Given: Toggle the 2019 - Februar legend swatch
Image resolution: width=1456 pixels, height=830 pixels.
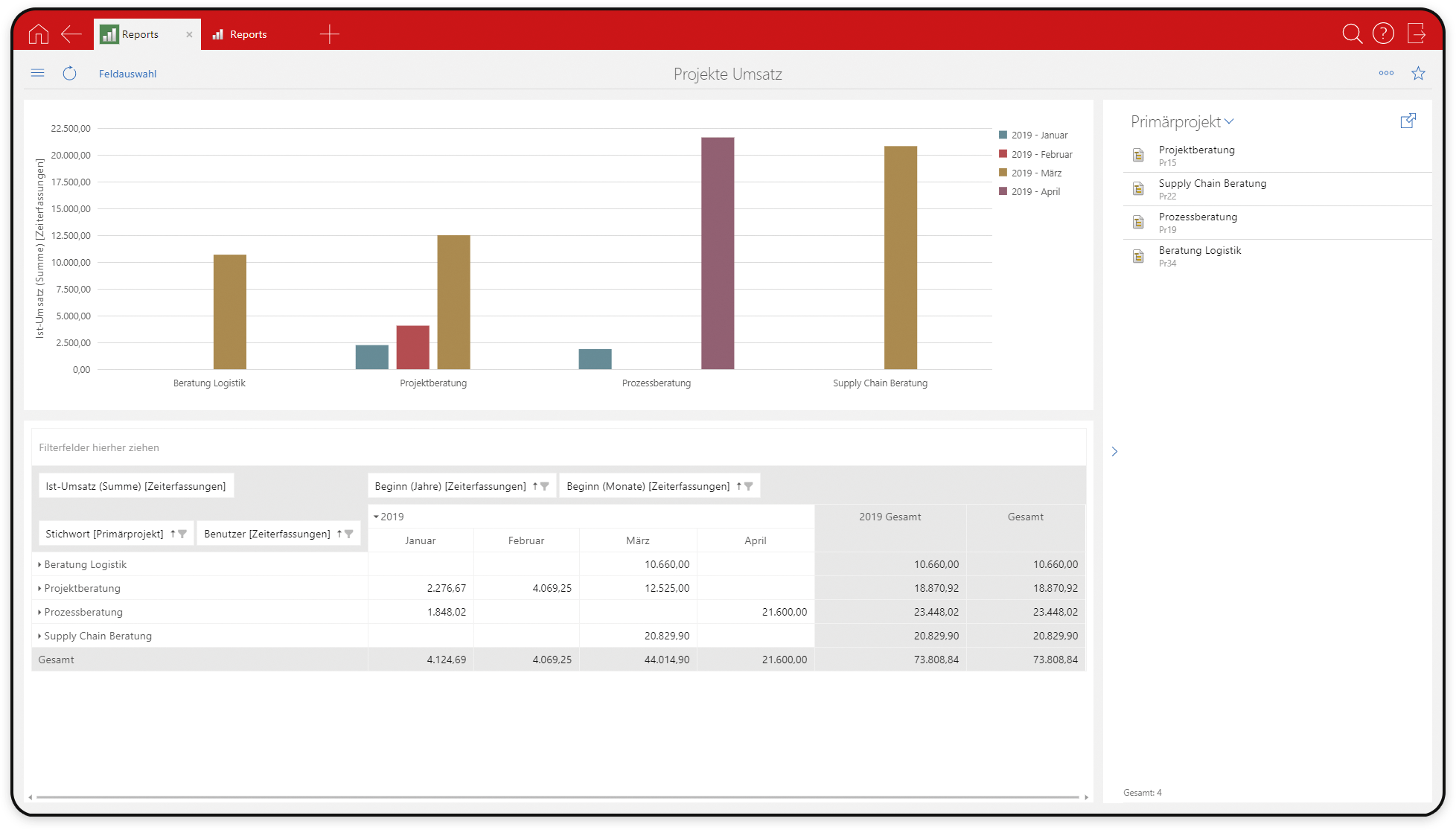Looking at the screenshot, I should click(x=1003, y=154).
